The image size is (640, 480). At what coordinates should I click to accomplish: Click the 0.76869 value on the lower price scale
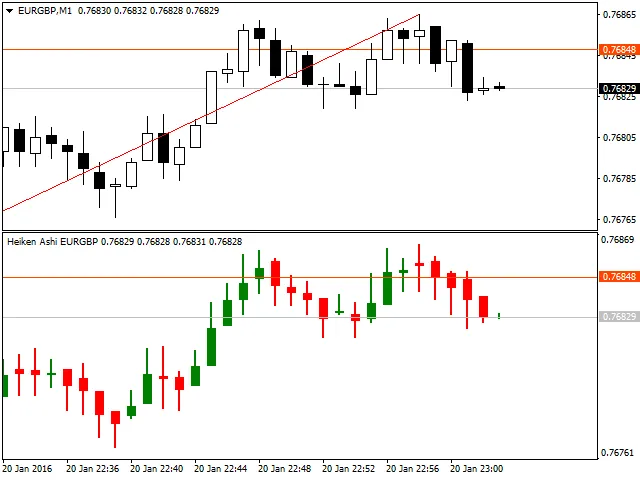(x=618, y=239)
